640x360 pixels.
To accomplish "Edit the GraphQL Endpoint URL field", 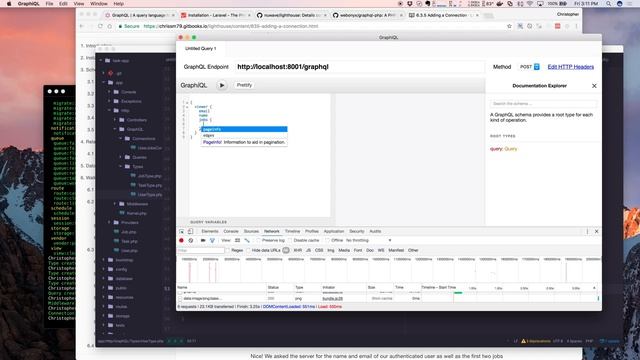I will 359,67.
